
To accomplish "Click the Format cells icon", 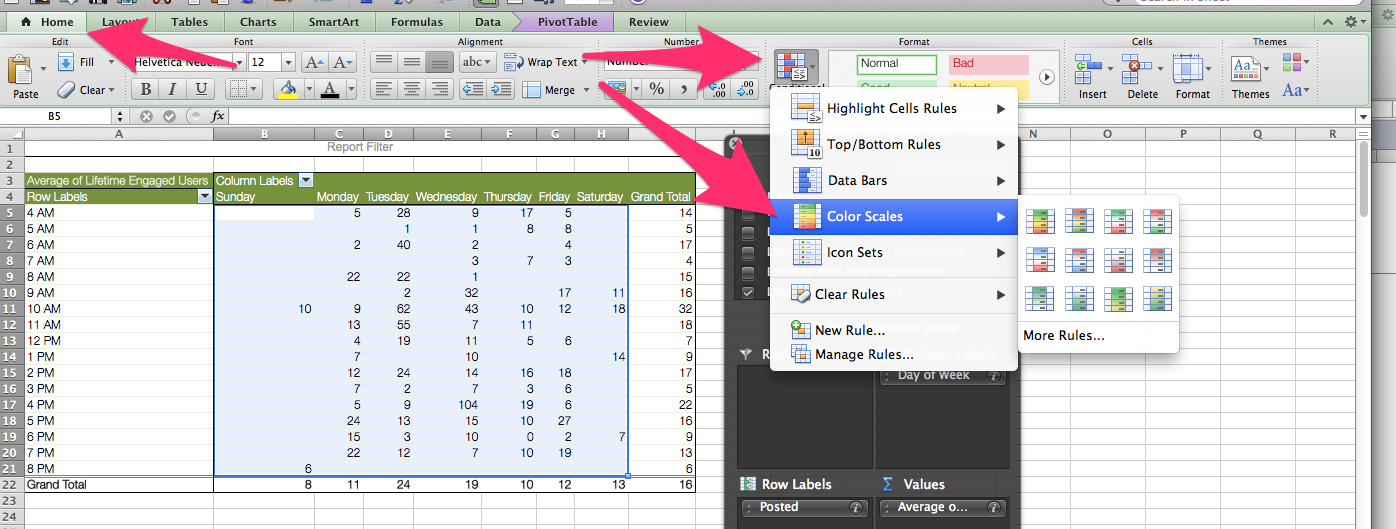I will point(1187,69).
